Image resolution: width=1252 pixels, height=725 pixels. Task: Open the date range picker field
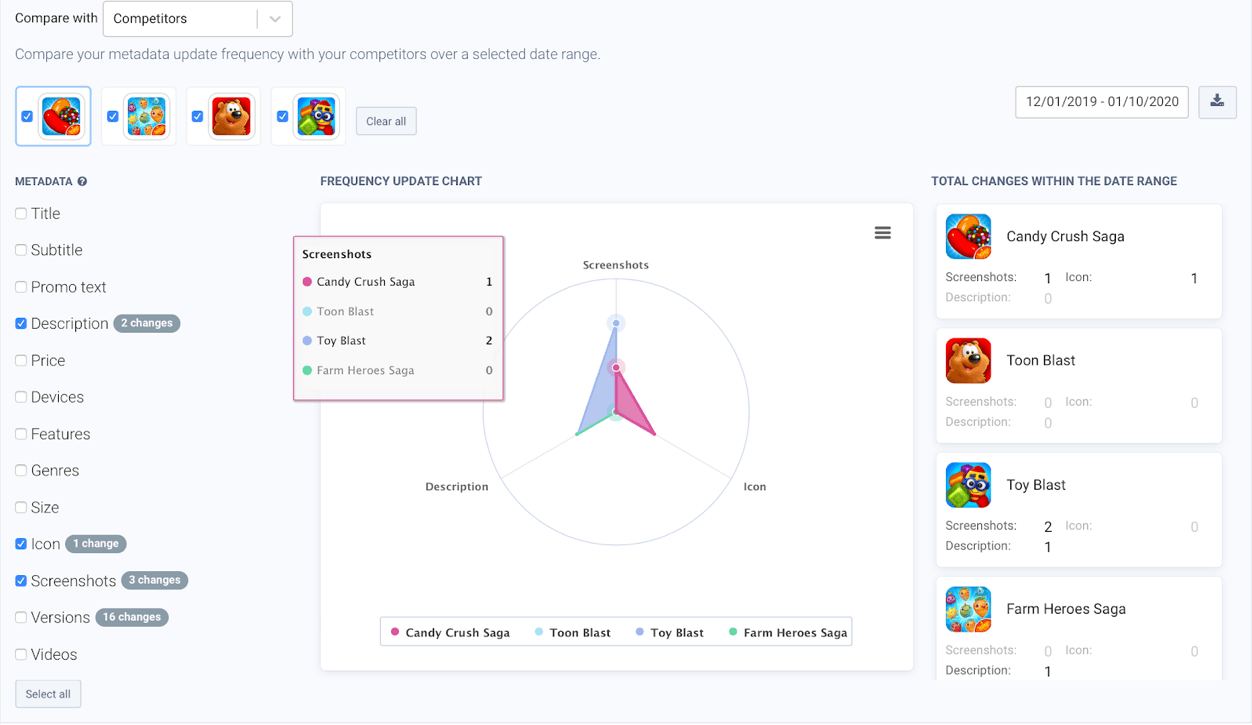pos(1101,102)
